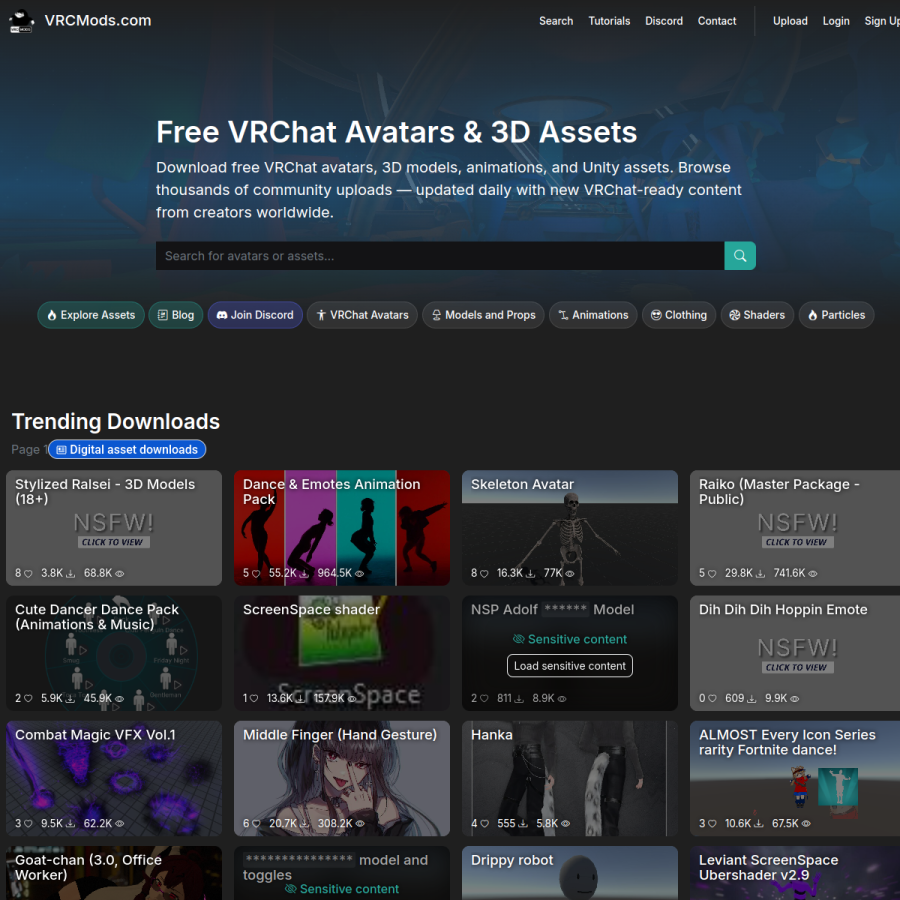Open ALMOST Every Icon Series Fortnite dance card

795,778
